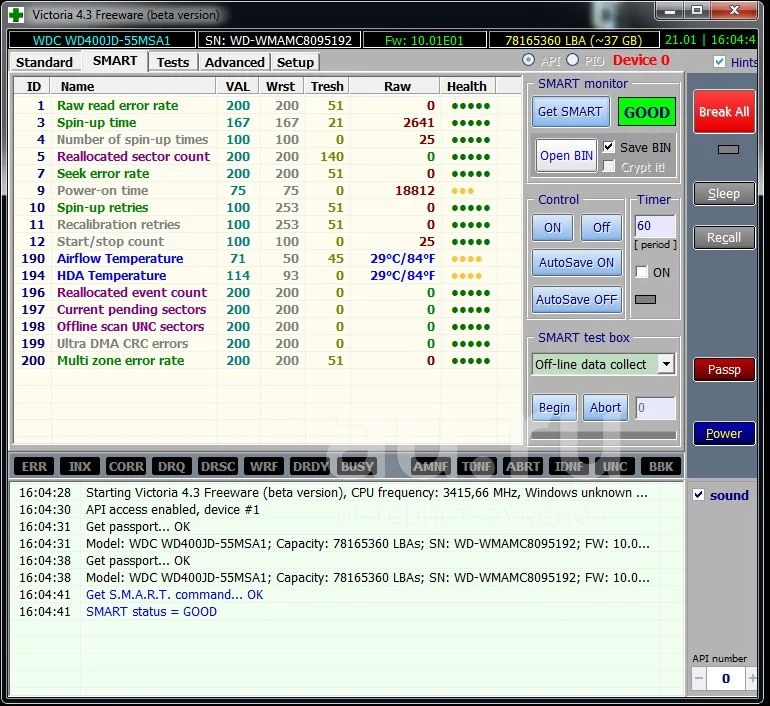Viewport: 770px width, 706px height.
Task: Click the BUSY status indicator
Action: [x=357, y=466]
